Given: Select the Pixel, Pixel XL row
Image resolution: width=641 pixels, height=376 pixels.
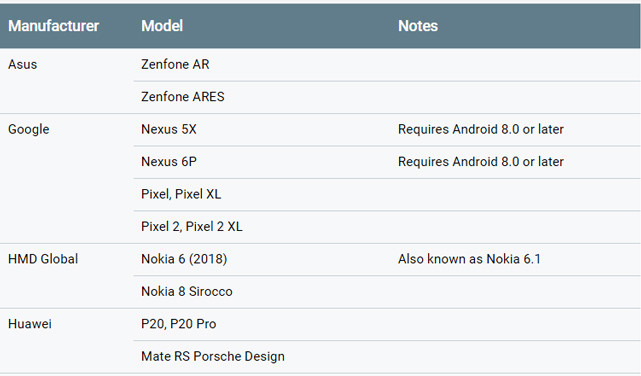Looking at the screenshot, I should (387, 195).
